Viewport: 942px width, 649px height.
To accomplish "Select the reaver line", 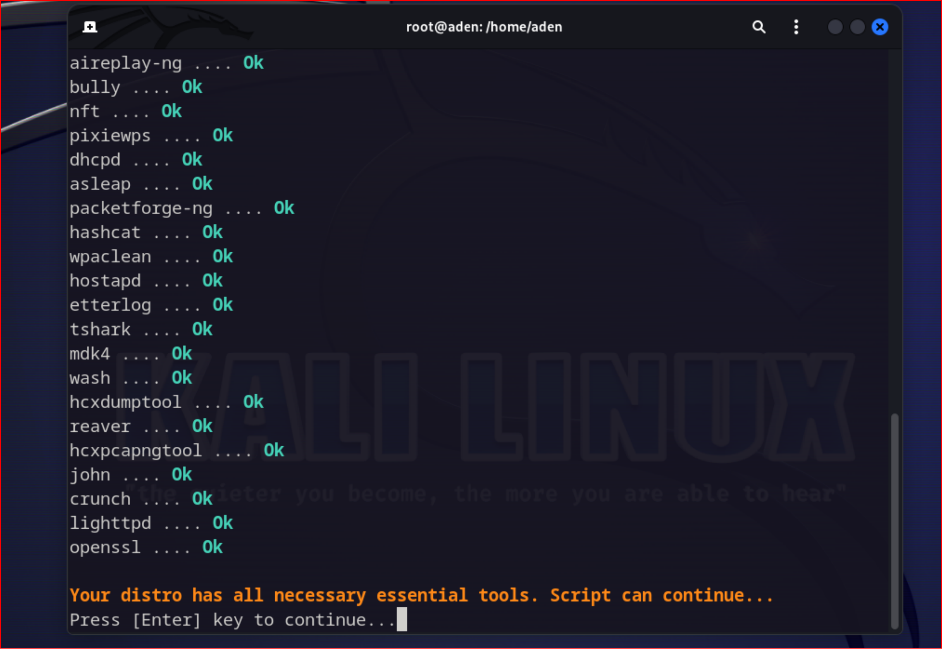I will point(141,426).
